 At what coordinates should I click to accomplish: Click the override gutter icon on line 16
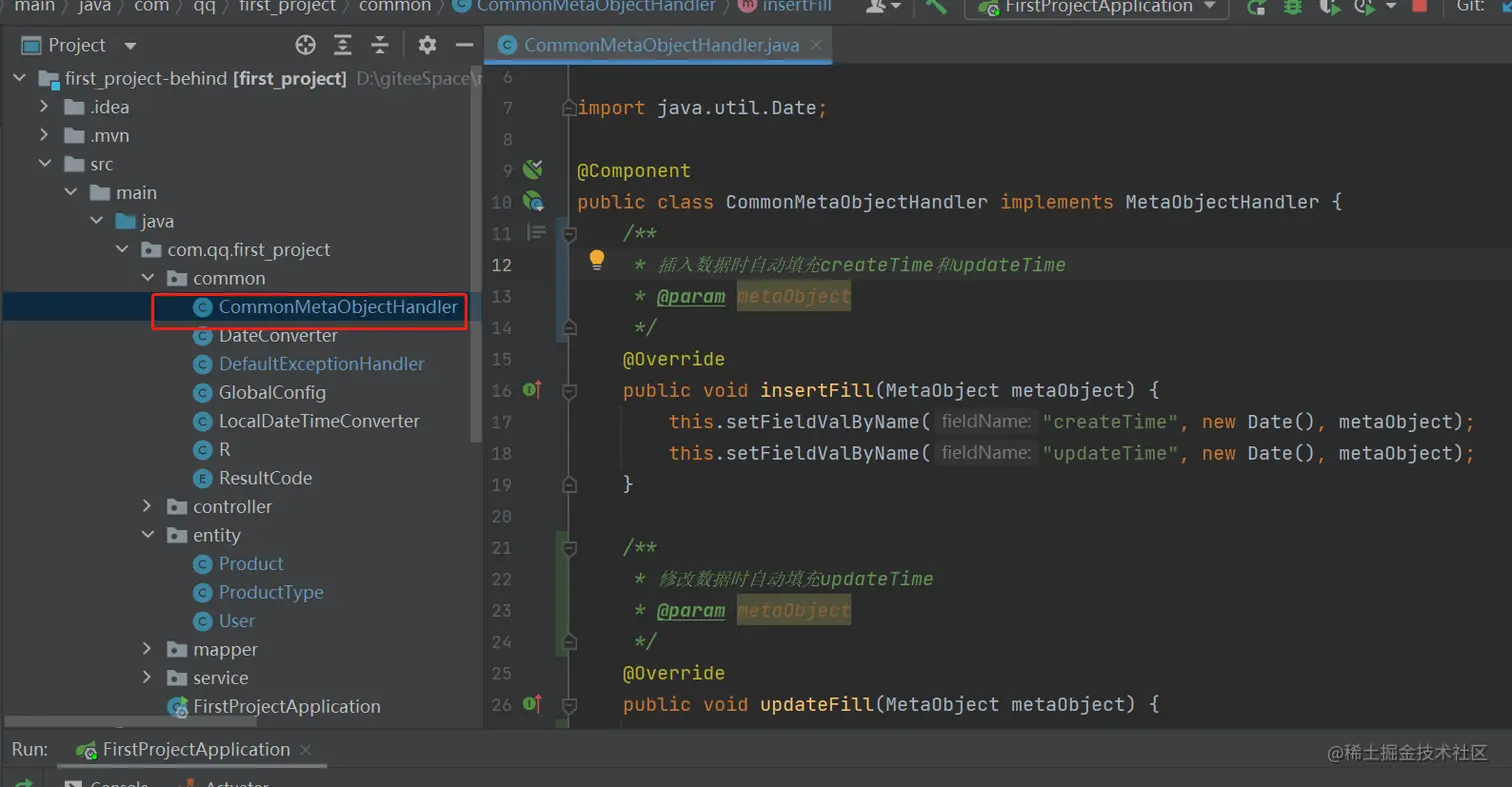[x=532, y=390]
